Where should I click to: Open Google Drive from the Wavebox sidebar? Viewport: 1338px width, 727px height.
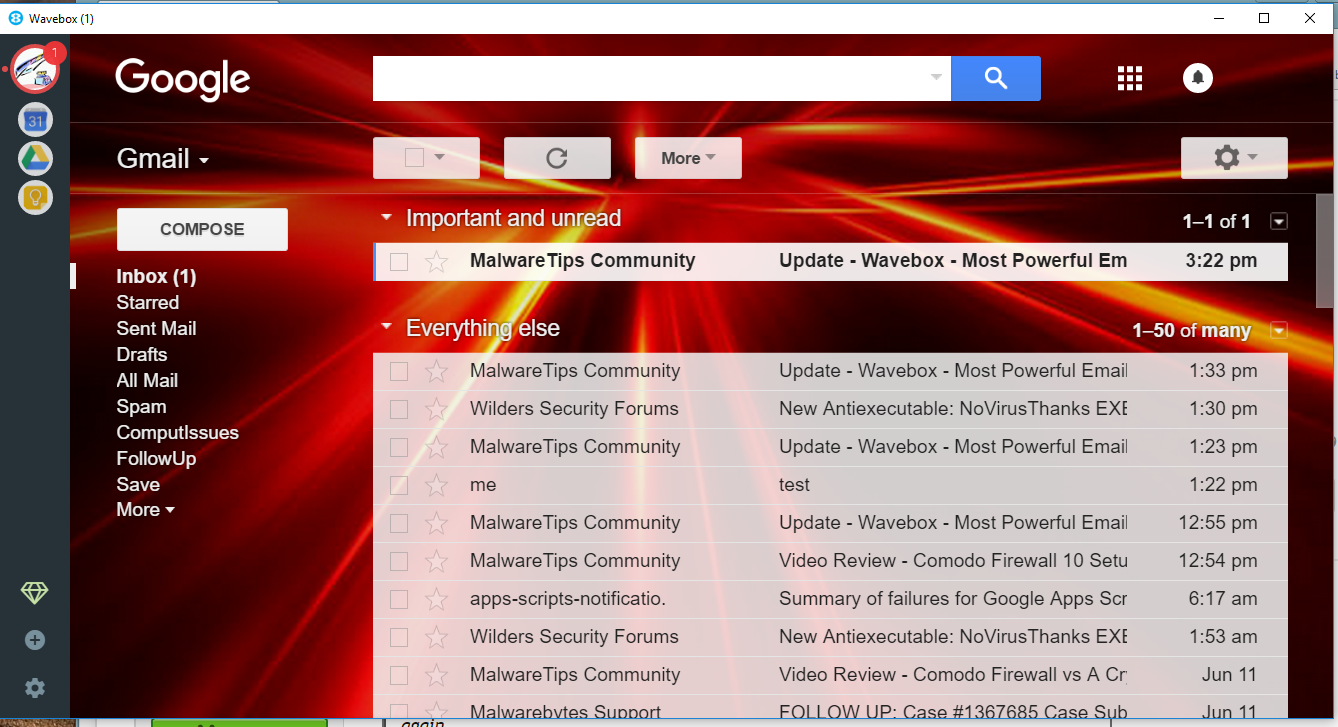[x=35, y=158]
